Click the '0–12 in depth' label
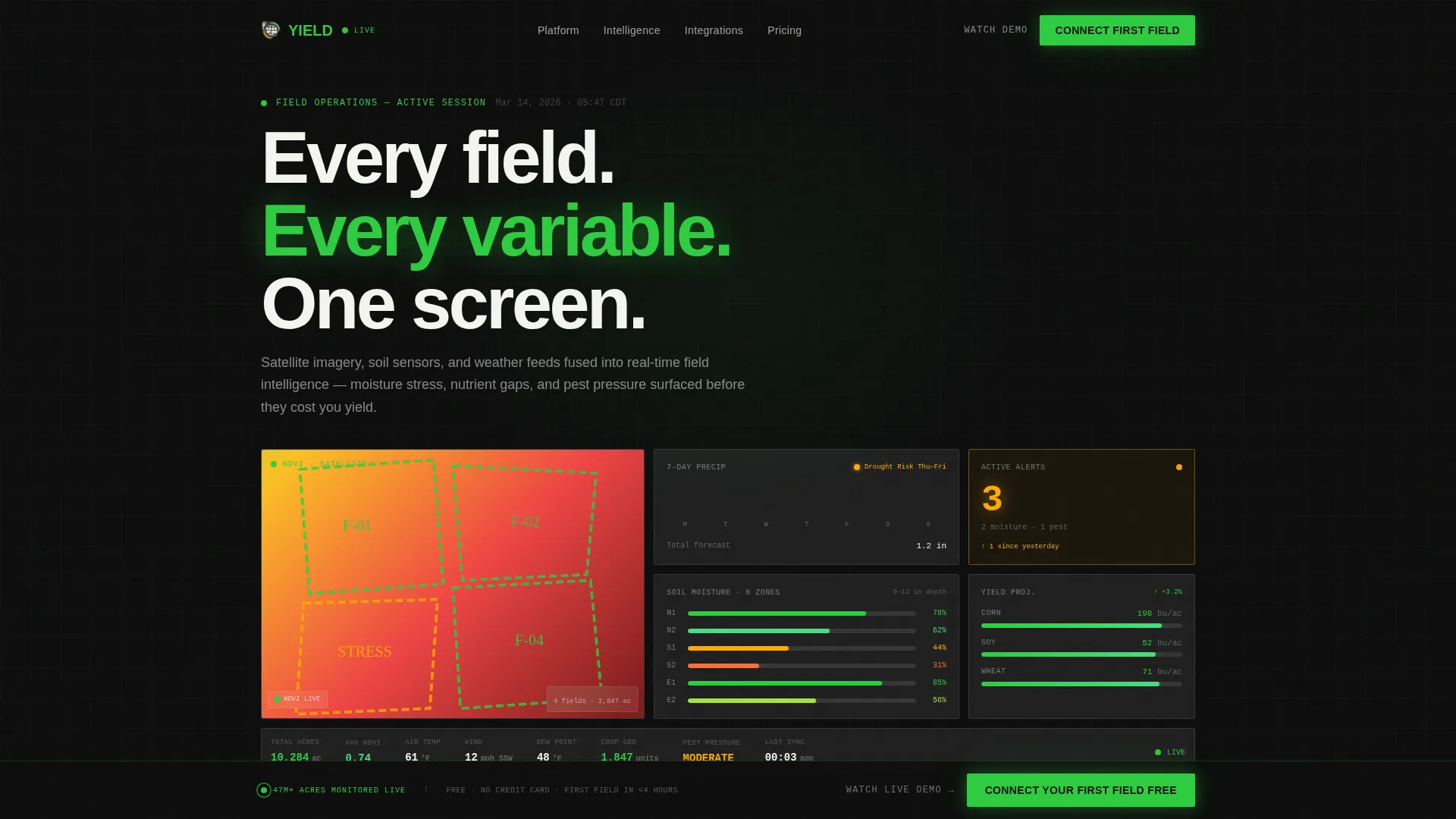The image size is (1456, 819). [x=919, y=592]
